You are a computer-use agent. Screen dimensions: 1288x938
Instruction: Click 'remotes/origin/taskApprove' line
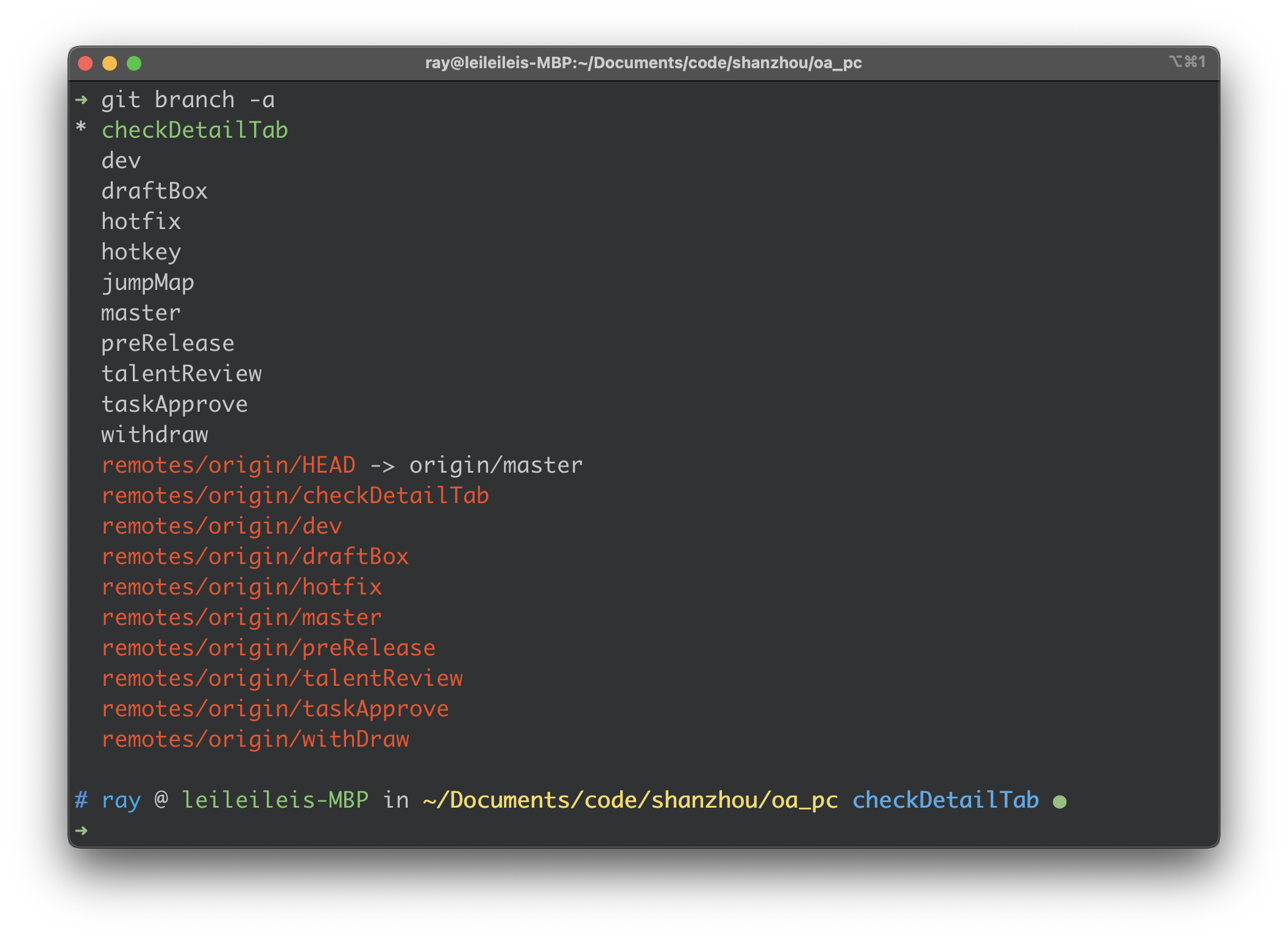[x=275, y=709]
